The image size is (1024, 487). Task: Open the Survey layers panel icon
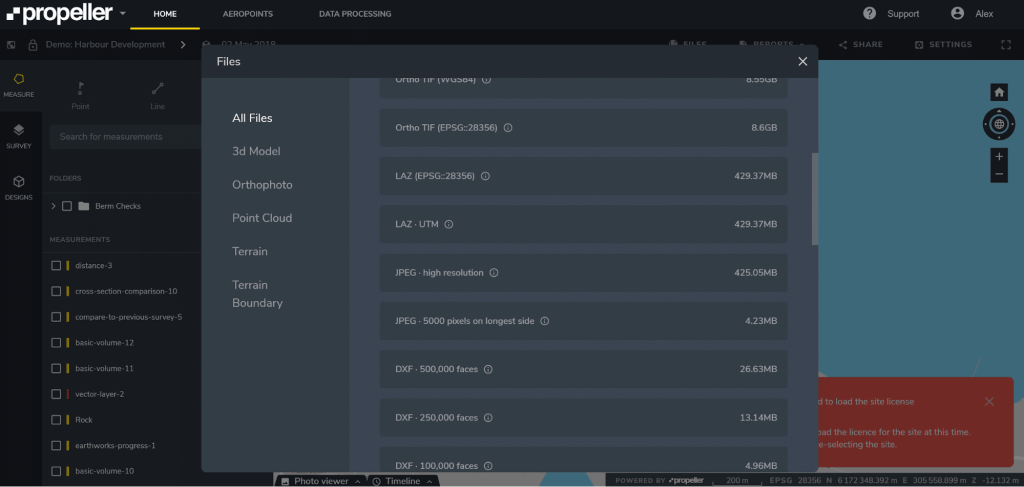click(x=19, y=131)
